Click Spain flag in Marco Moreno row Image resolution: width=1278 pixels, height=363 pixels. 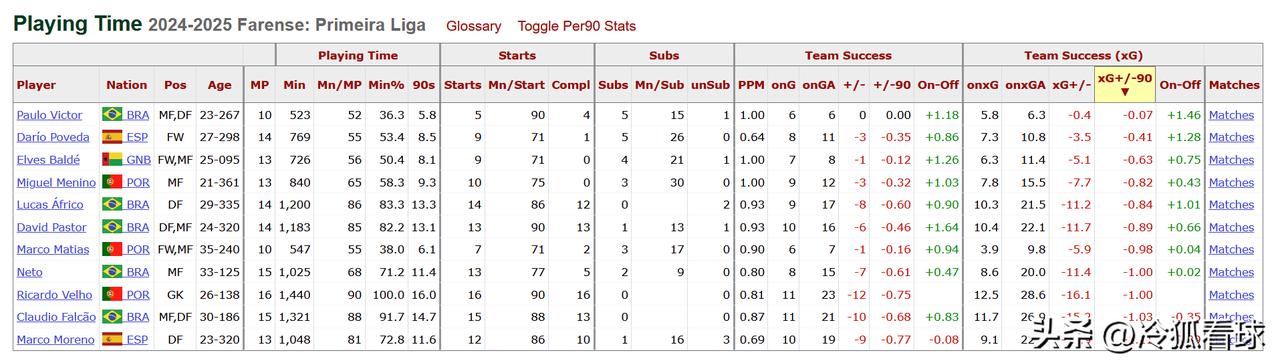(x=112, y=340)
